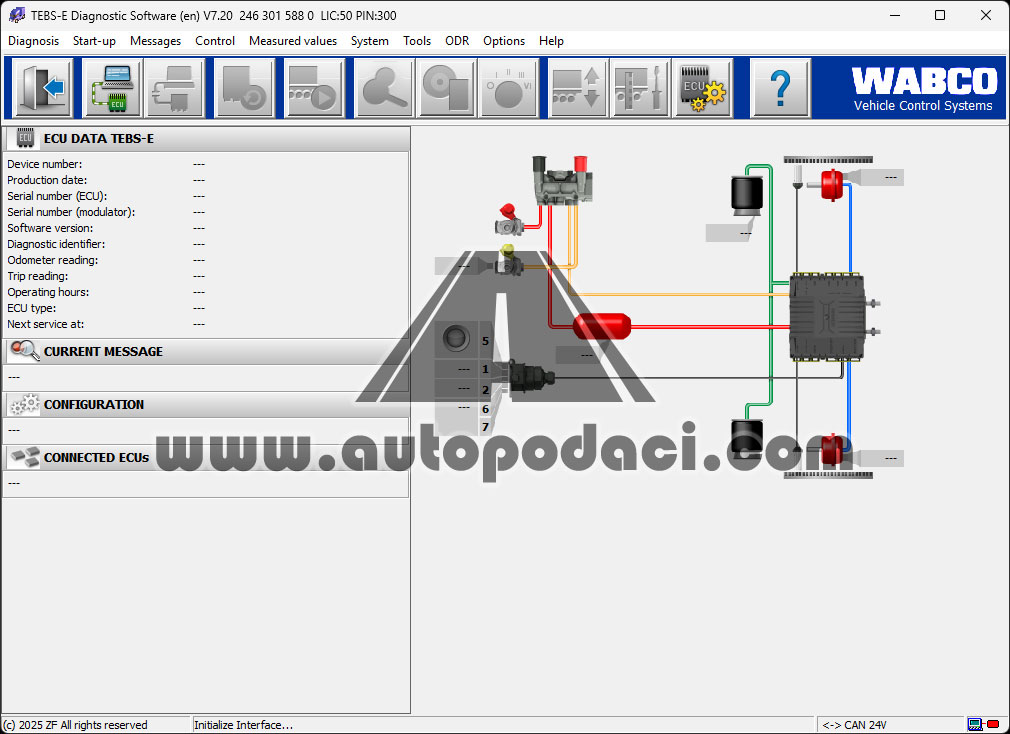Open the magnifier messages toolbar icon
1010x734 pixels.
tap(384, 88)
